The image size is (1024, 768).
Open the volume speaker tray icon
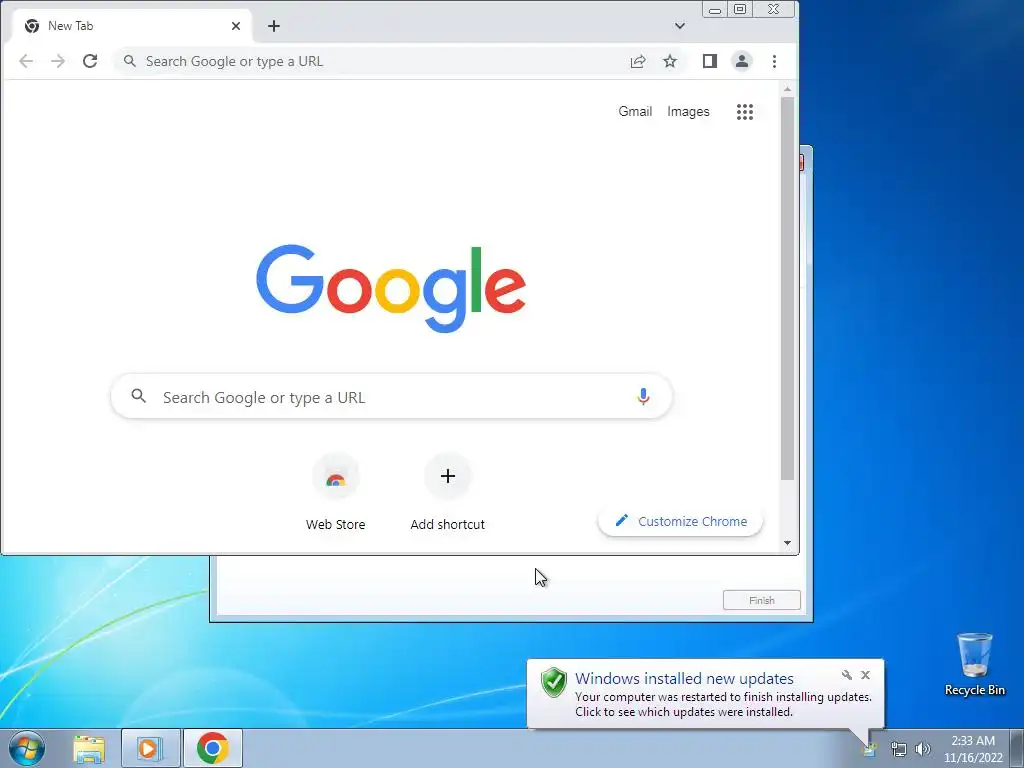pyautogui.click(x=923, y=749)
